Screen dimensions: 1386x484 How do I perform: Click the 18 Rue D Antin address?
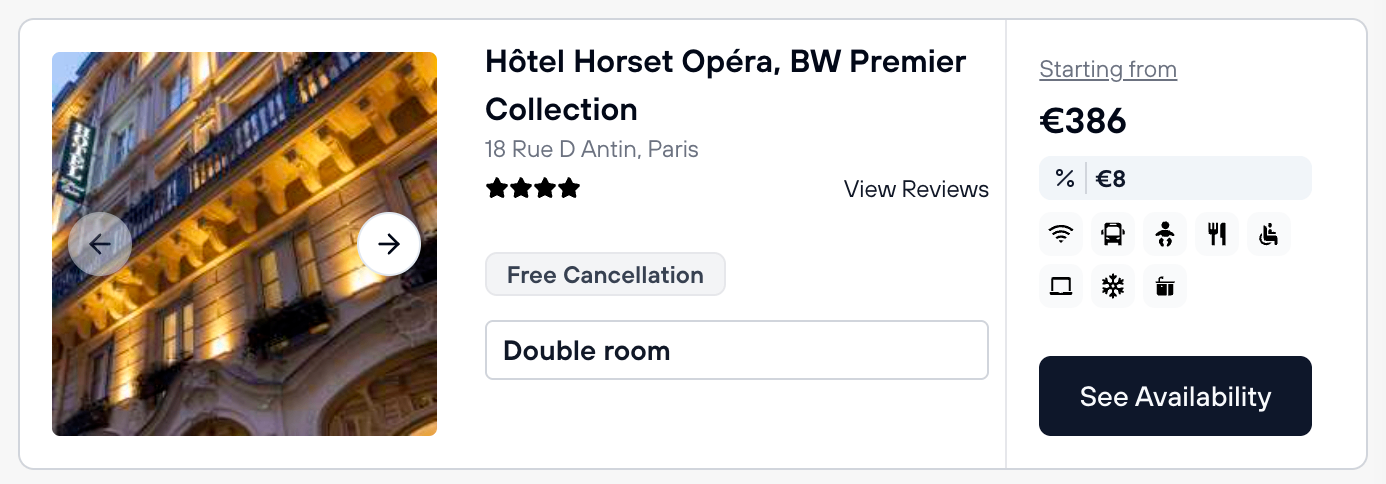591,150
